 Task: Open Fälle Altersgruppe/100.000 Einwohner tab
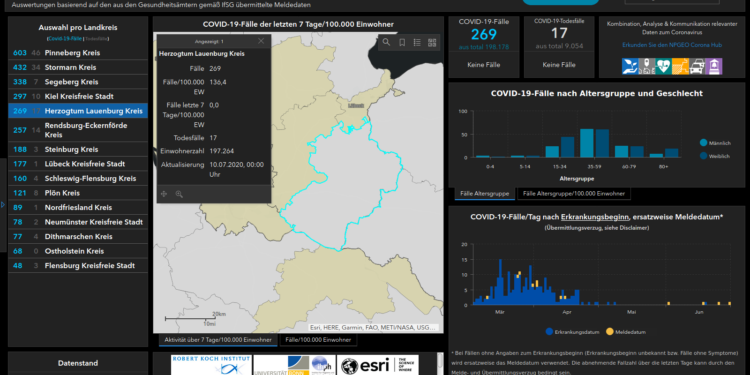coord(574,194)
